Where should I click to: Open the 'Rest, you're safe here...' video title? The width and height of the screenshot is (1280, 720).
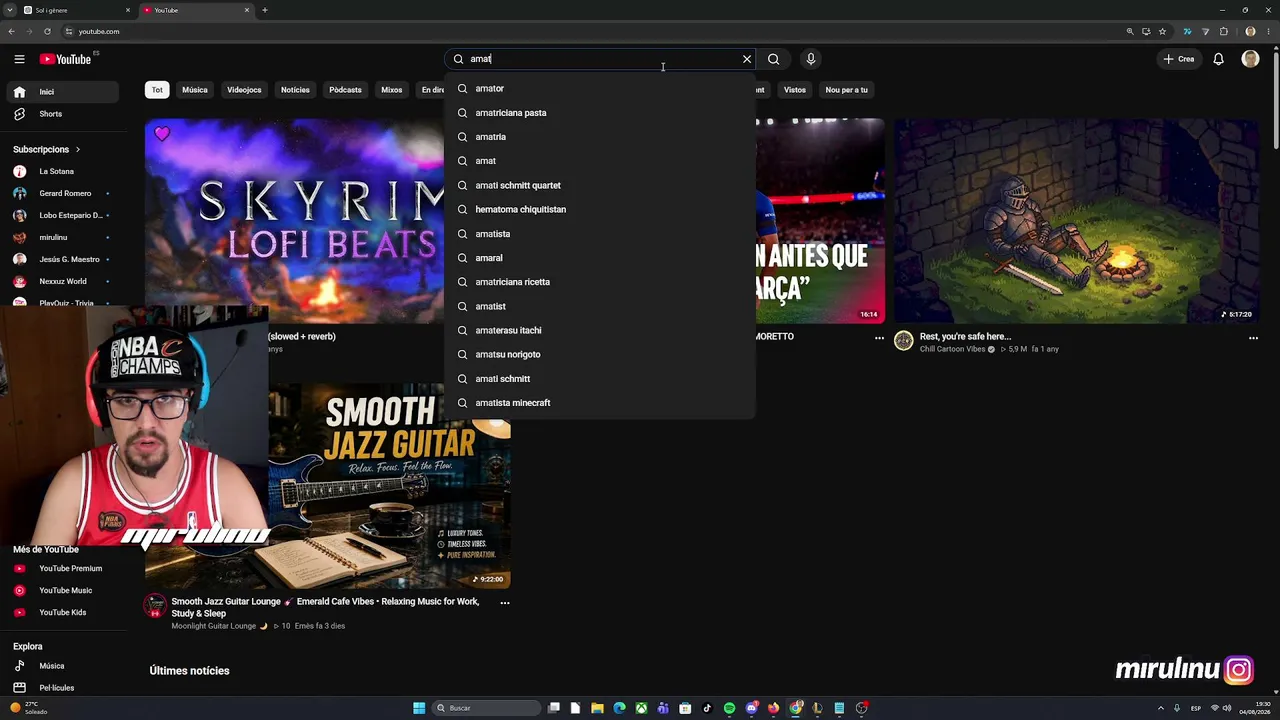(x=965, y=337)
